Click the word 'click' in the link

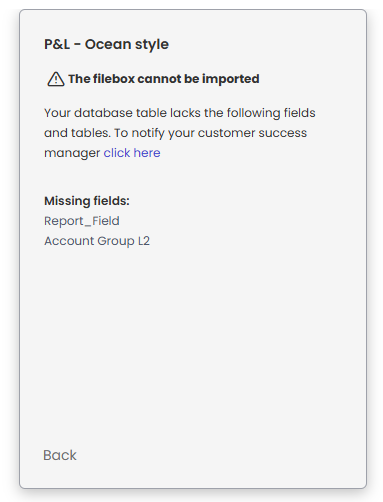tap(117, 153)
